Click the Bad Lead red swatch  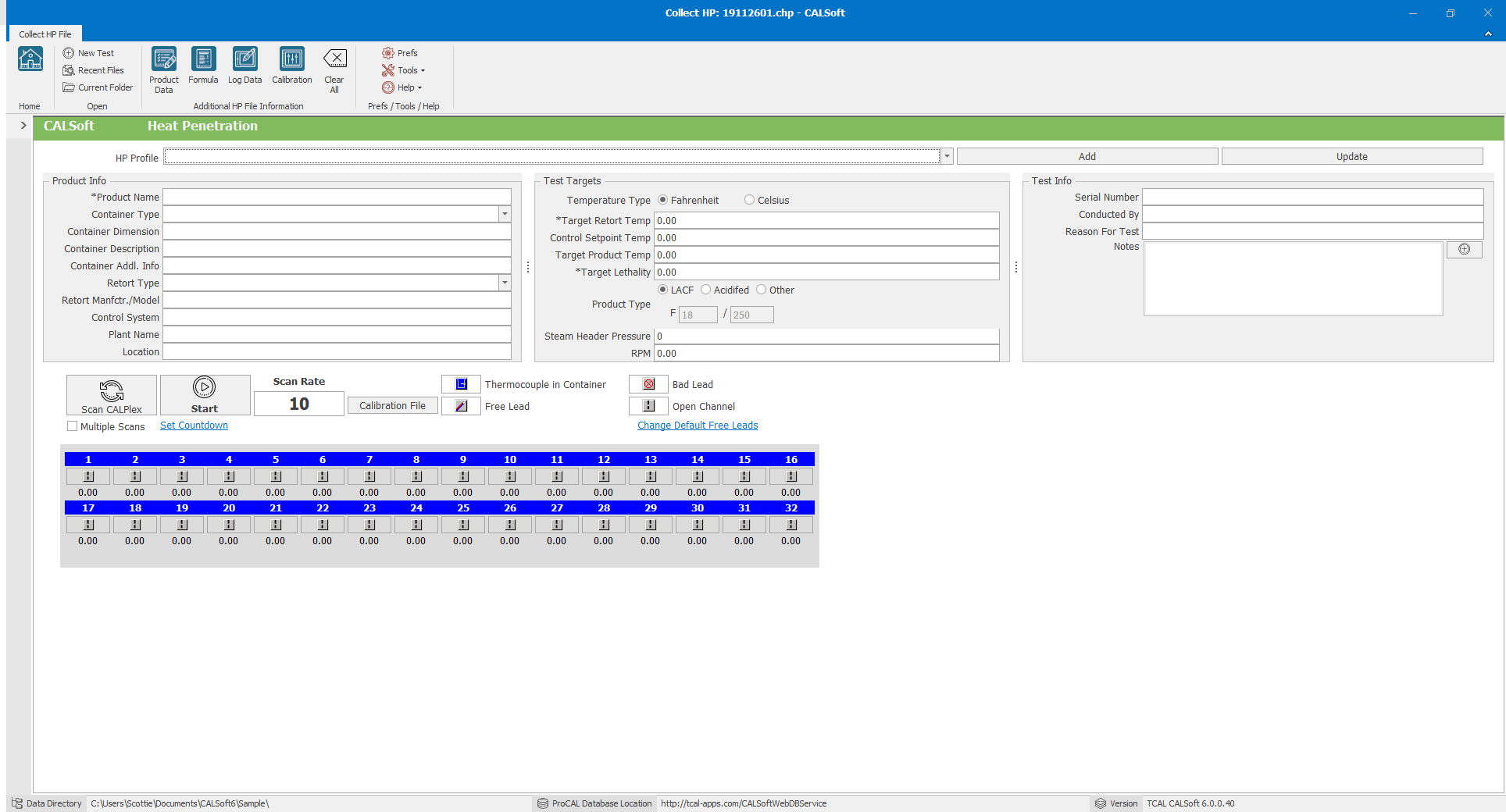click(648, 384)
